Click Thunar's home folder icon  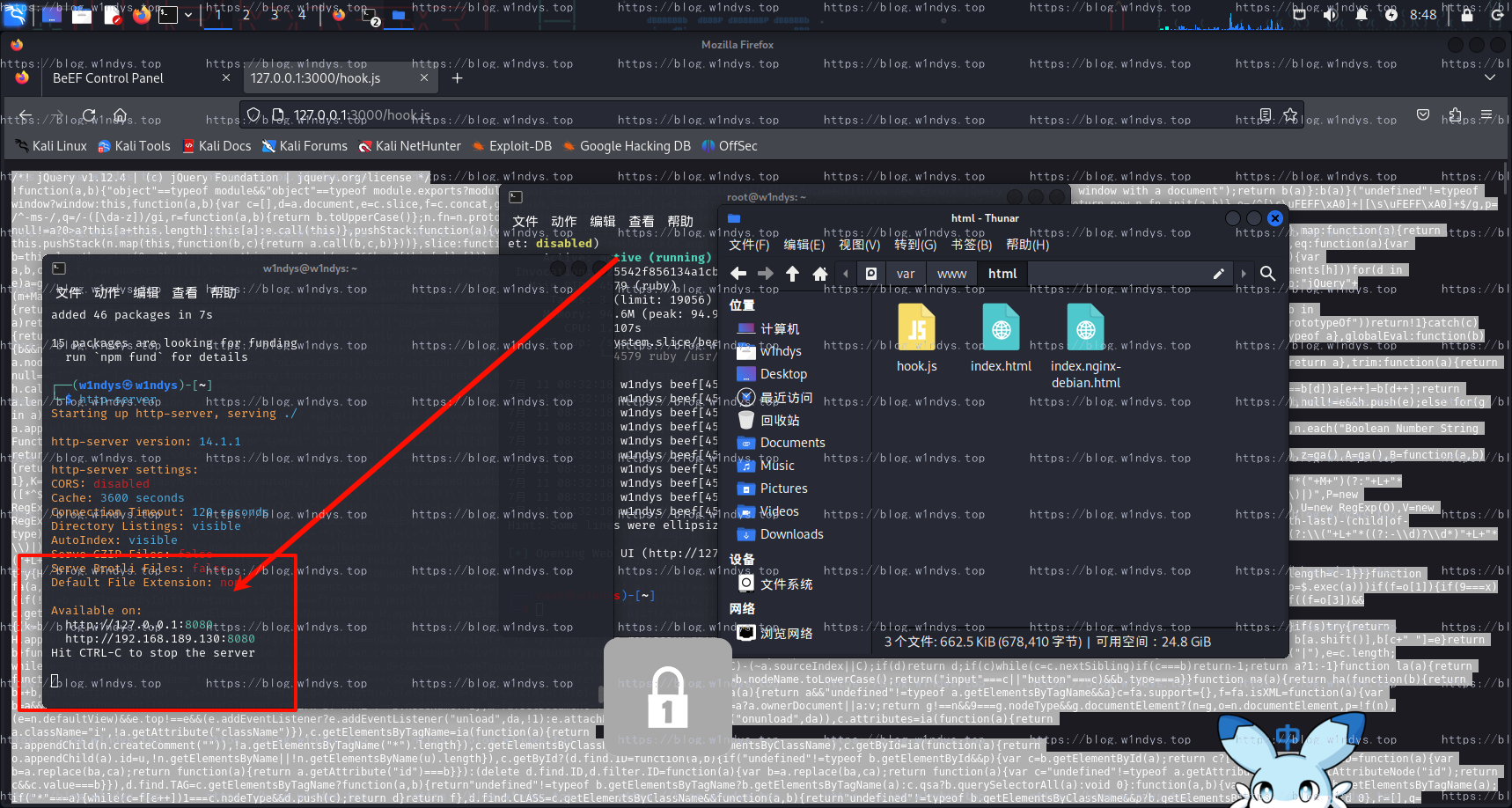click(820, 274)
